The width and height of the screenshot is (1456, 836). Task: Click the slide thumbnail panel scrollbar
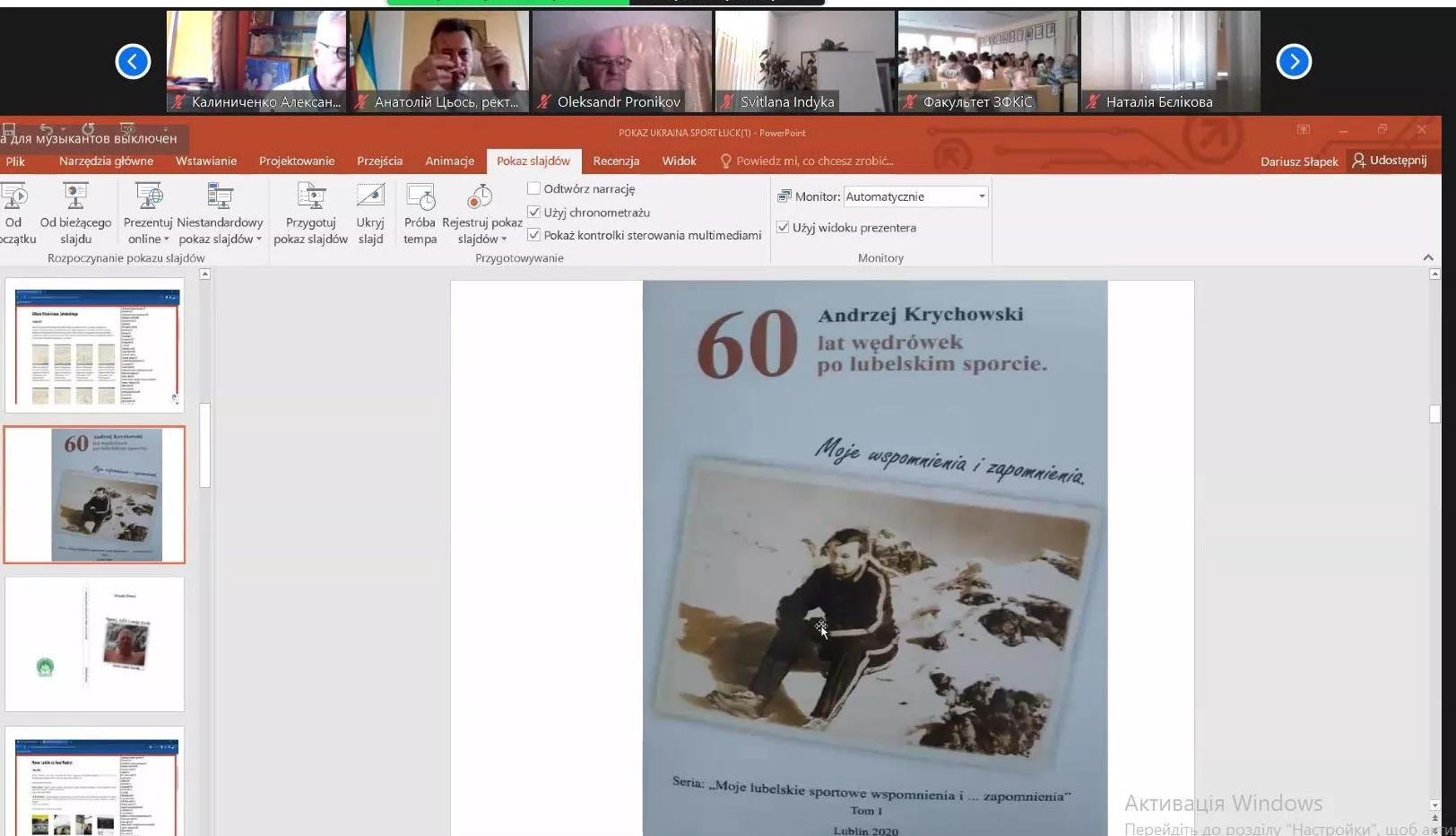205,446
